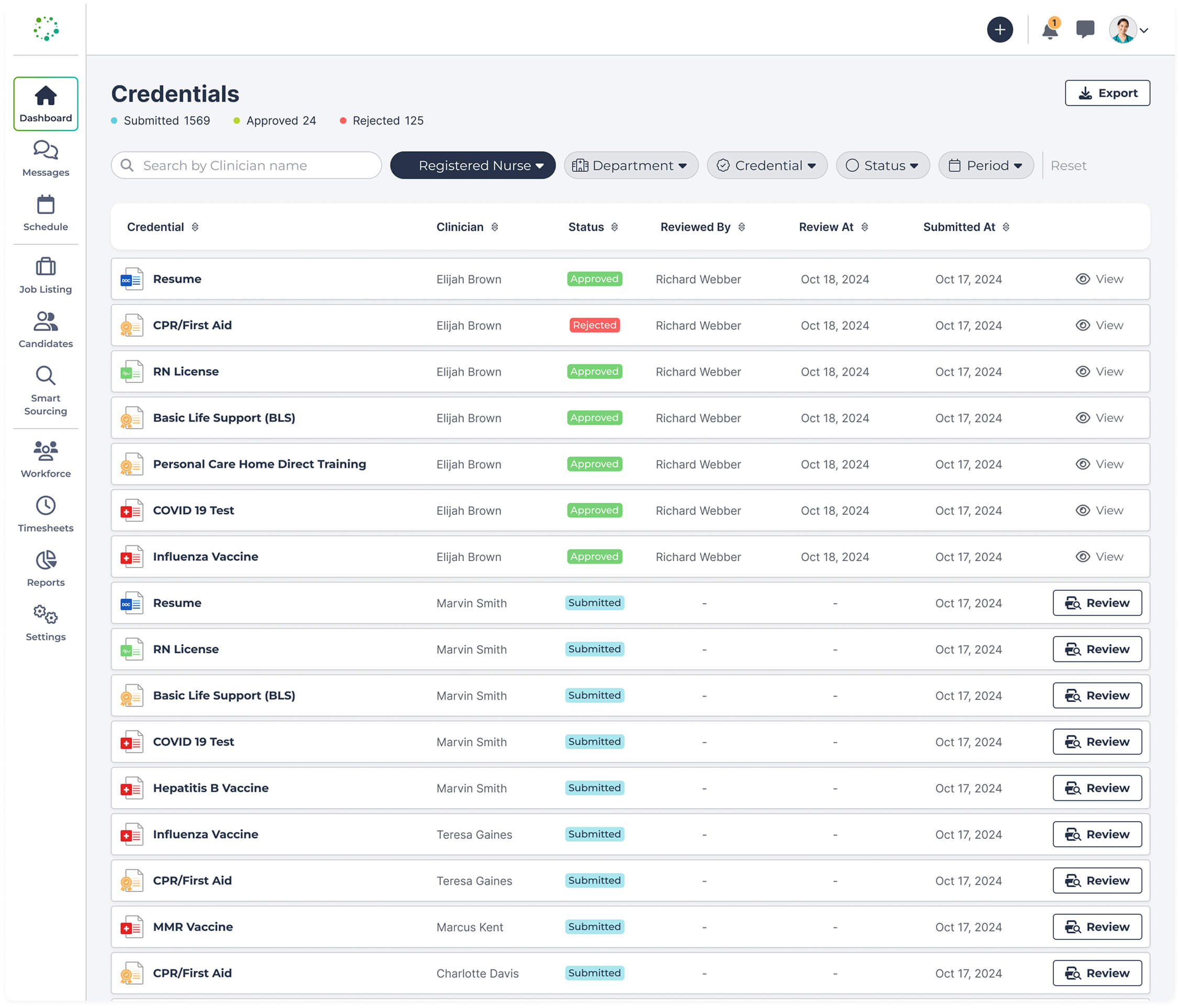The height and width of the screenshot is (1008, 1180).
Task: Open the Schedule sidebar item
Action: click(46, 213)
